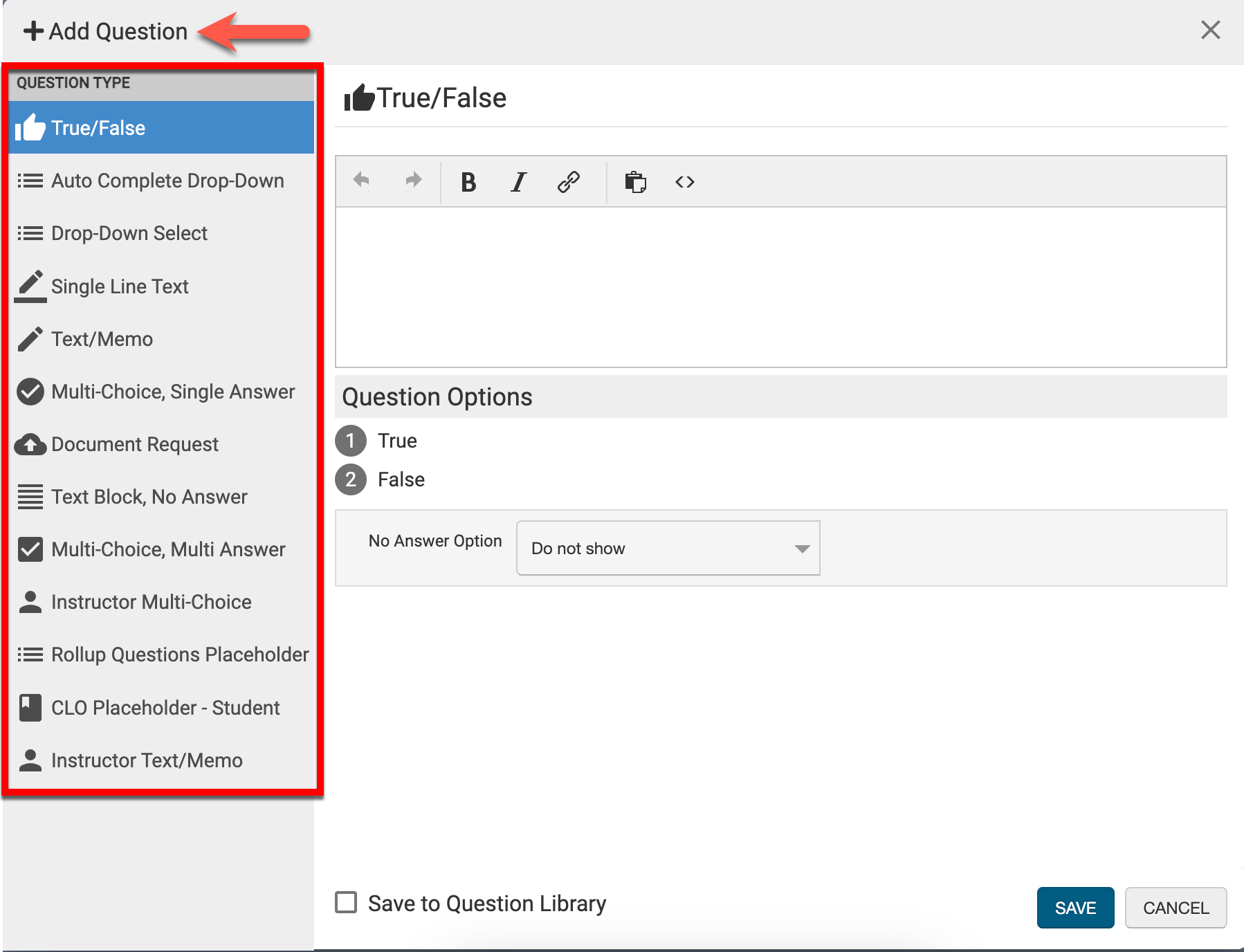Select Single Line Text question type
1244x952 pixels.
[120, 287]
